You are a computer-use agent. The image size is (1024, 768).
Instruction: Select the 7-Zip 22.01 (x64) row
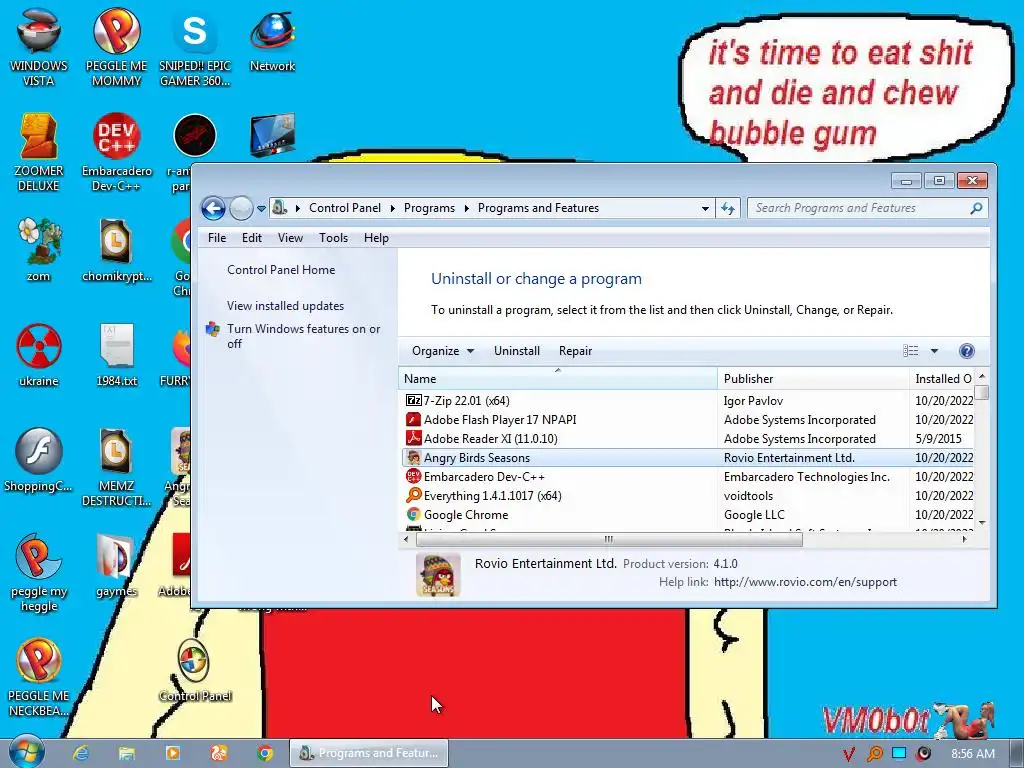pyautogui.click(x=688, y=400)
